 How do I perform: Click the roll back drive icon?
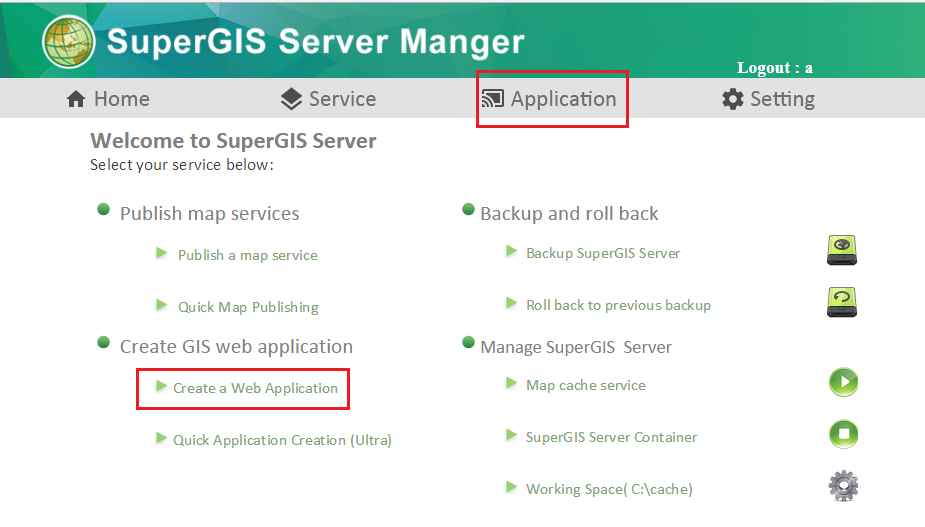(842, 302)
